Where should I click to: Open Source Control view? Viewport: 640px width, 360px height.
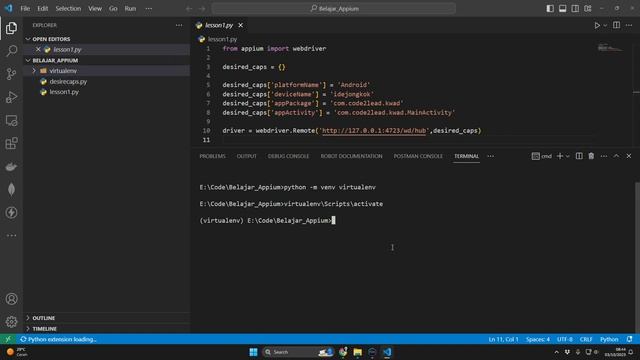coord(11,74)
